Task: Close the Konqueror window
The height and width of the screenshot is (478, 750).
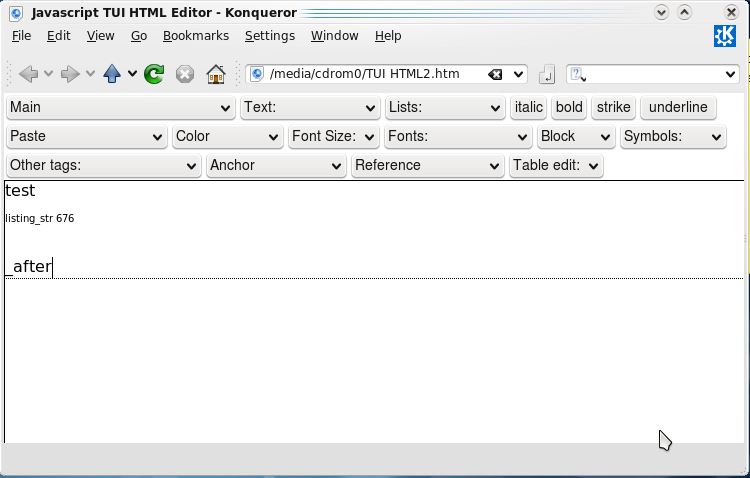Action: [731, 12]
